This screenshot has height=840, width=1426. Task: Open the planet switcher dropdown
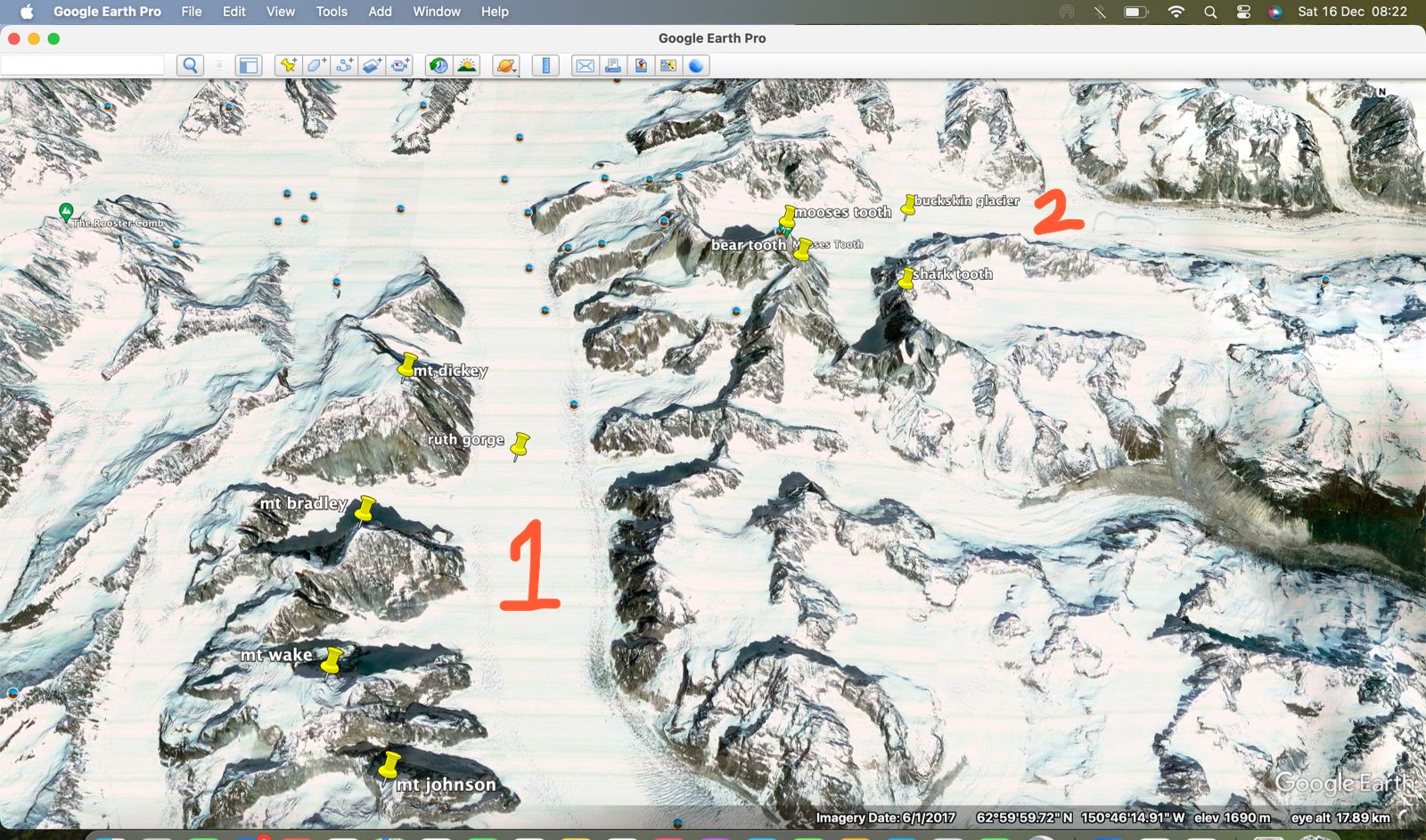pos(506,65)
